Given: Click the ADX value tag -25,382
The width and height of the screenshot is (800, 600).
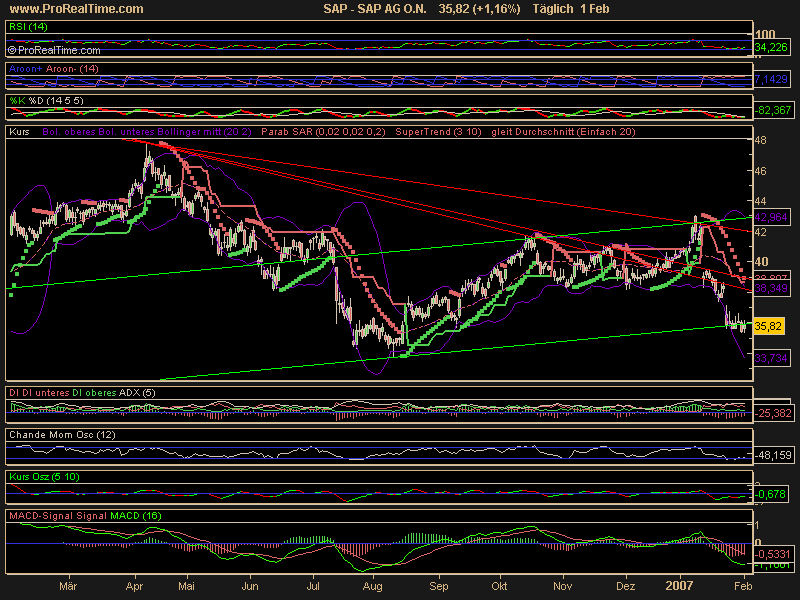Looking at the screenshot, I should pyautogui.click(x=771, y=412).
